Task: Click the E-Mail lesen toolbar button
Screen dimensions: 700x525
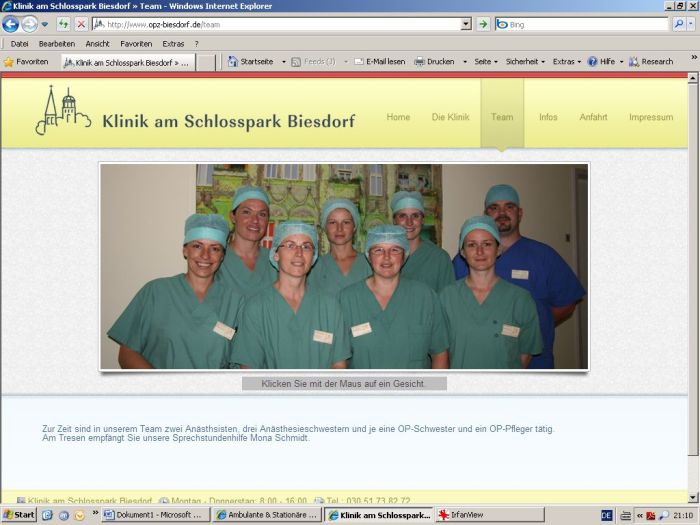Action: (x=380, y=62)
